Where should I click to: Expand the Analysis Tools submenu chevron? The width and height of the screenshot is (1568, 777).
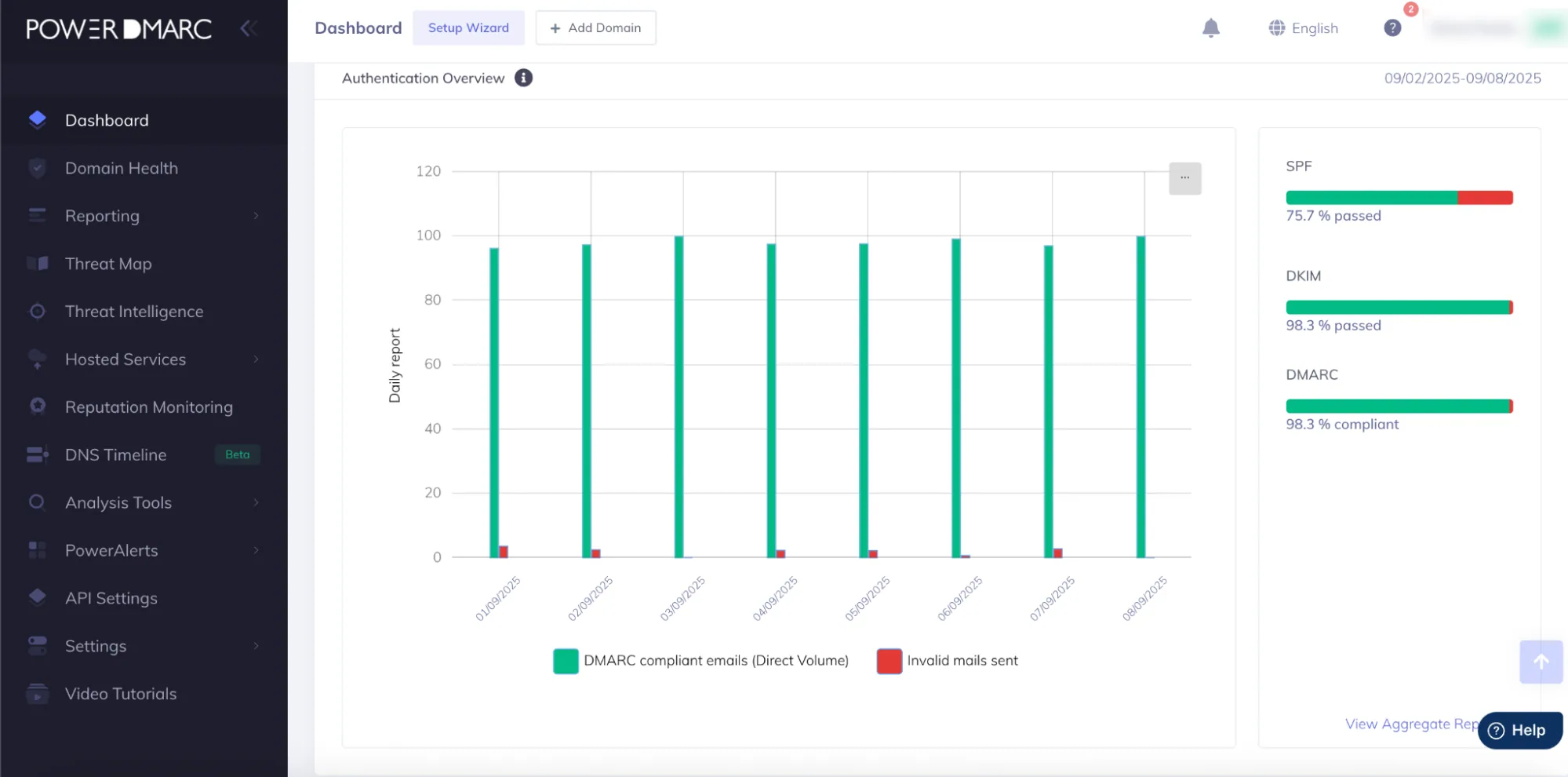coord(256,502)
